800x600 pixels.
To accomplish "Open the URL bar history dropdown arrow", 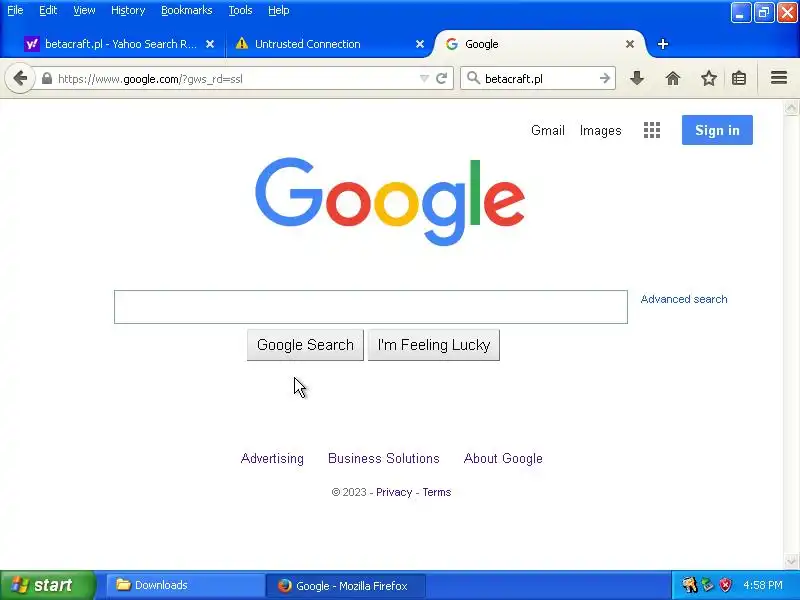I will [x=424, y=79].
